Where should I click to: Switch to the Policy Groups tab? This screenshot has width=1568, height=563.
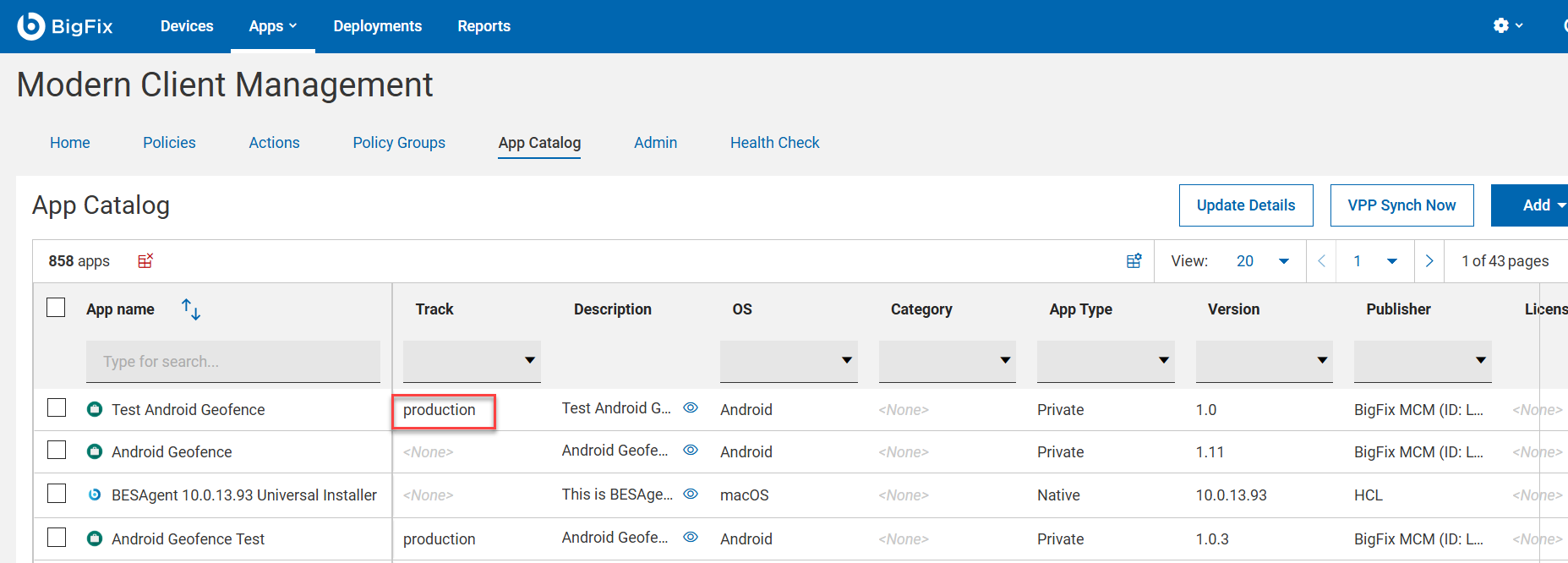pos(399,143)
